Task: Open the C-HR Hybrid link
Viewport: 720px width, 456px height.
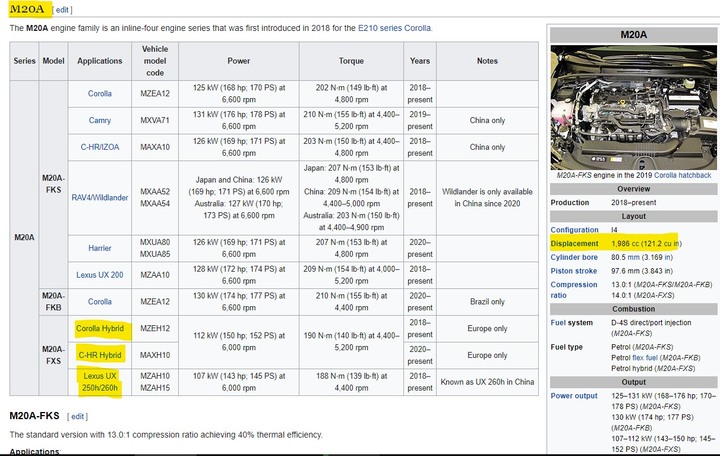Action: click(100, 355)
